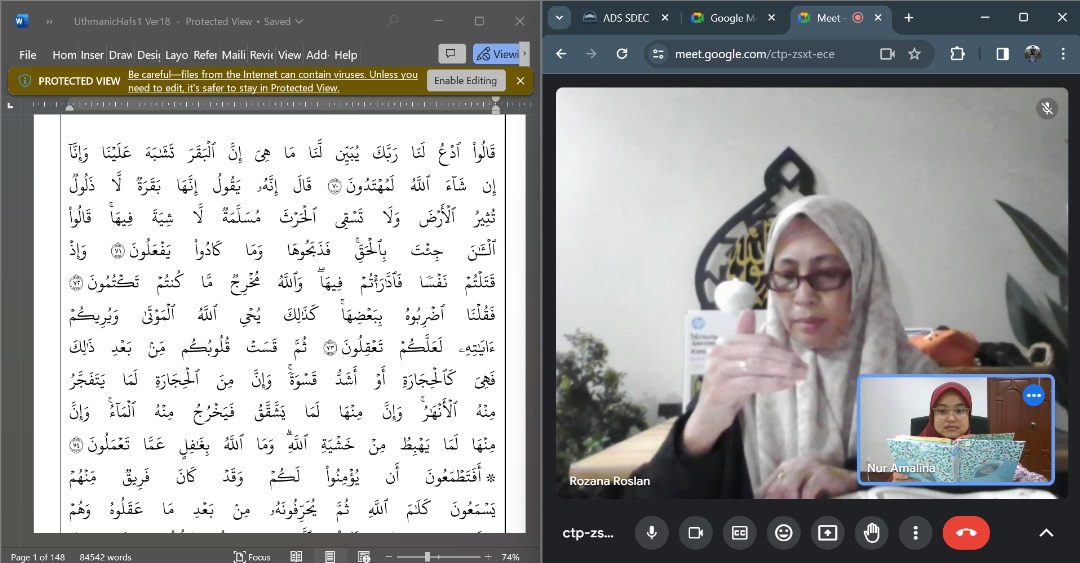Viewport: 1080px width, 563px height.
Task: Go forward in Chrome
Action: 592,54
